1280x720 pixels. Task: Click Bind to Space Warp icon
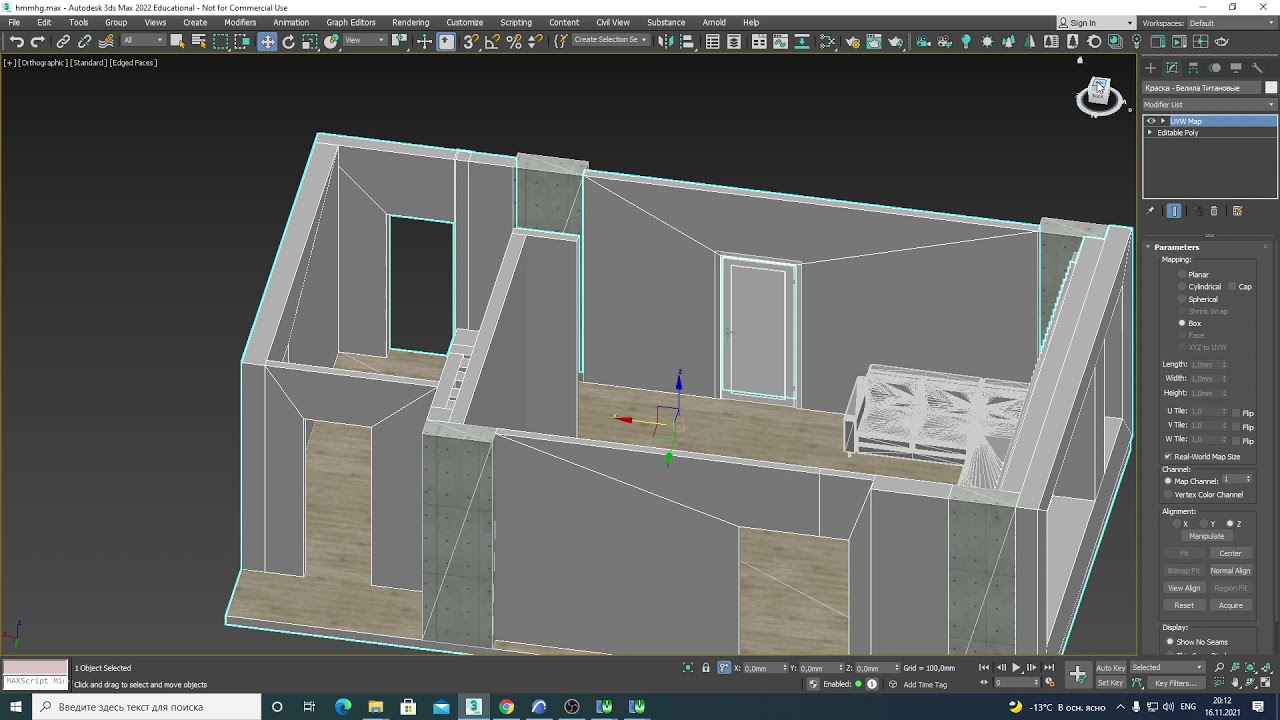point(106,41)
